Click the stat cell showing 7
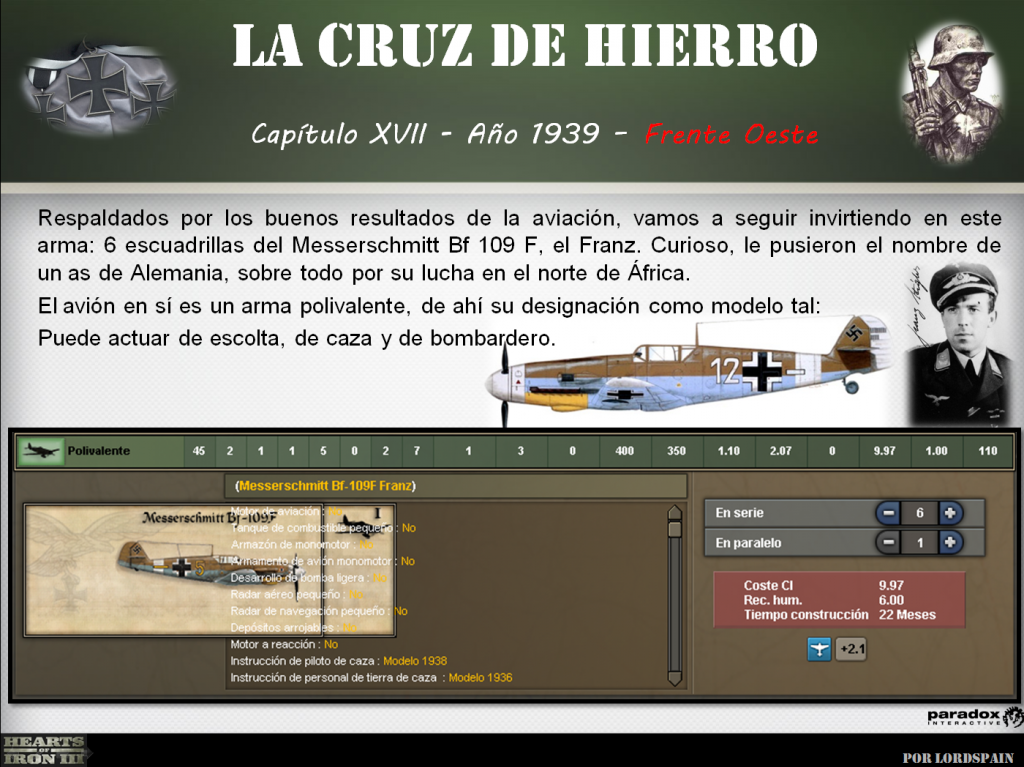The image size is (1024, 767). click(417, 451)
